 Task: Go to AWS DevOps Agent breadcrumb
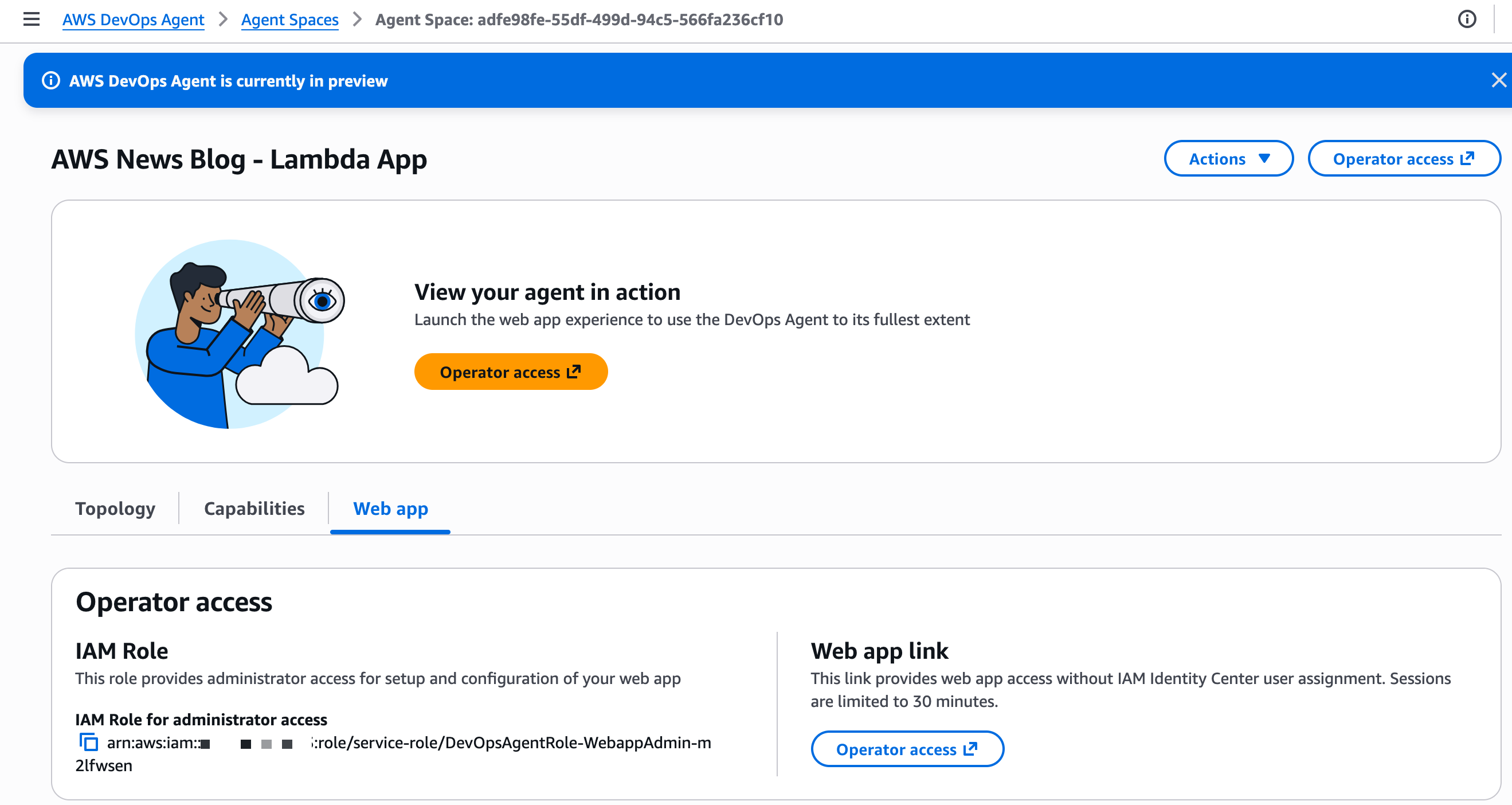[133, 19]
